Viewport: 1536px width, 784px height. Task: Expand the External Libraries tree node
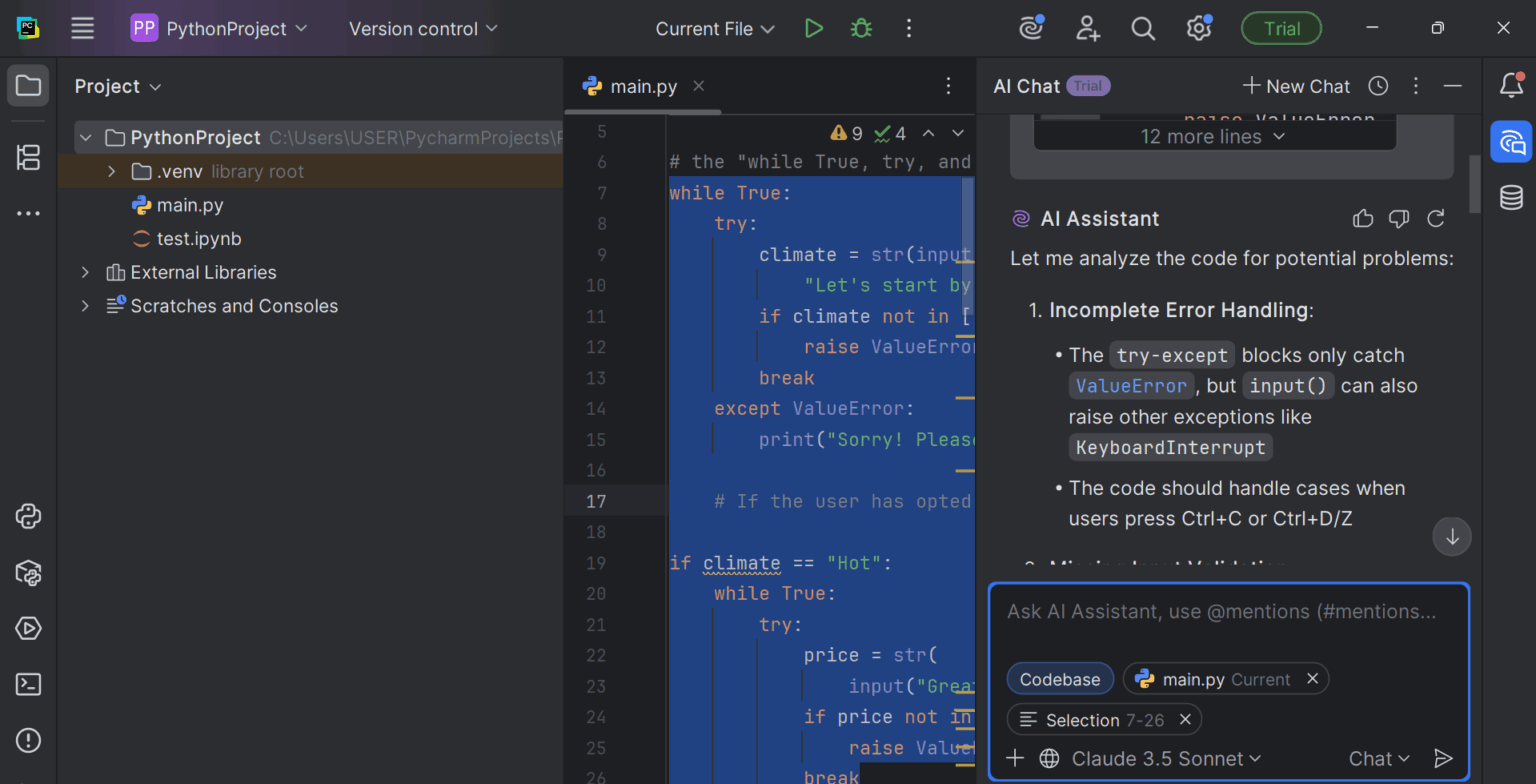tap(85, 272)
